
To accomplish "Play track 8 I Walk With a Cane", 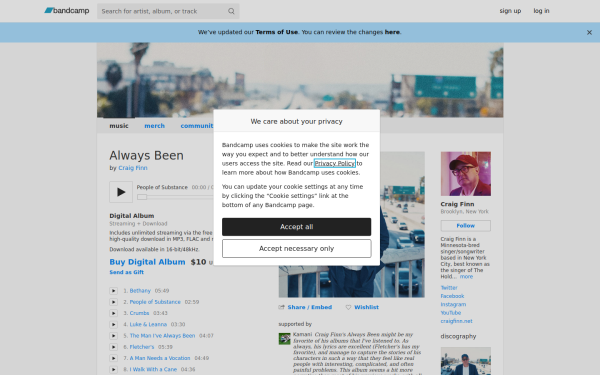I will 113,369.
